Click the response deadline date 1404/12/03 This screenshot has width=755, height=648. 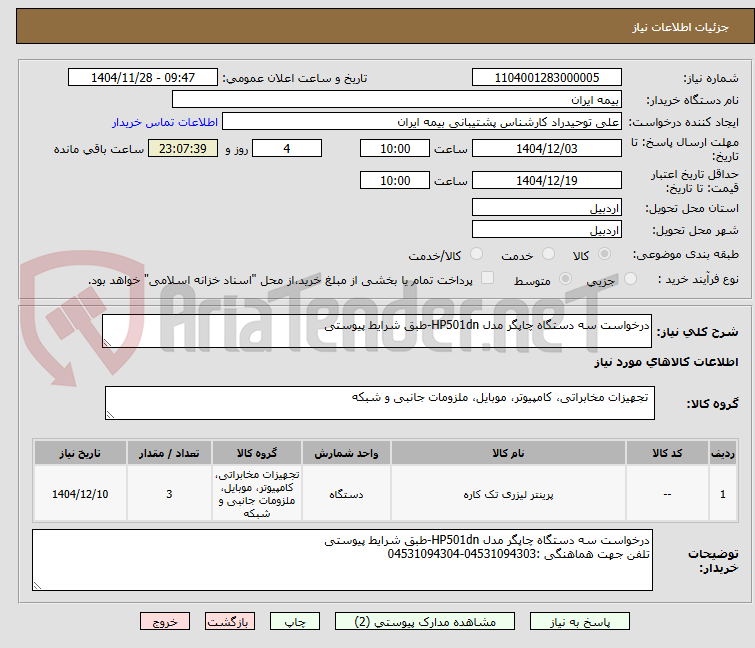click(x=547, y=148)
